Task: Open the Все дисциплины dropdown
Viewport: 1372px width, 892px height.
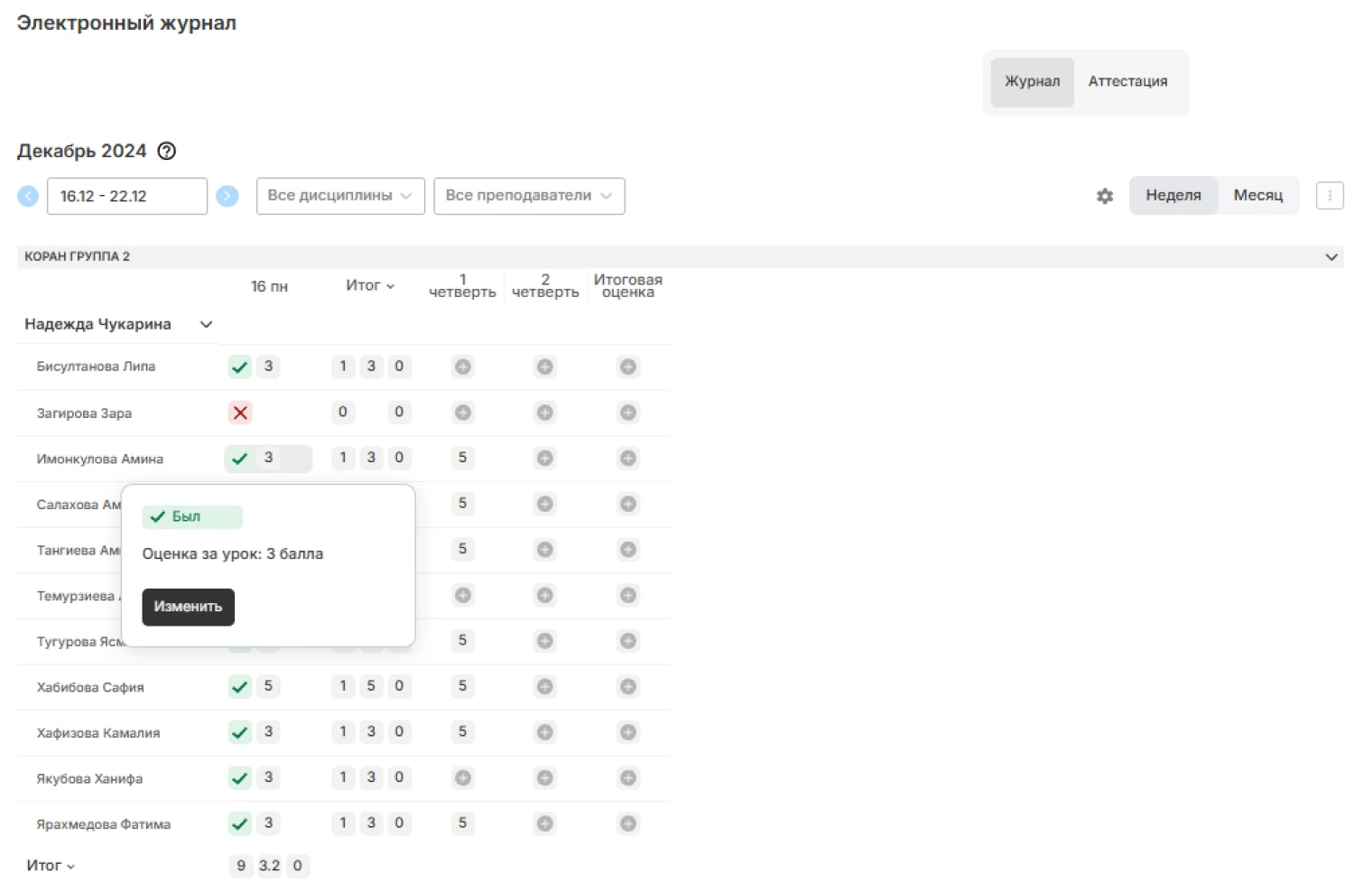Action: coord(340,196)
